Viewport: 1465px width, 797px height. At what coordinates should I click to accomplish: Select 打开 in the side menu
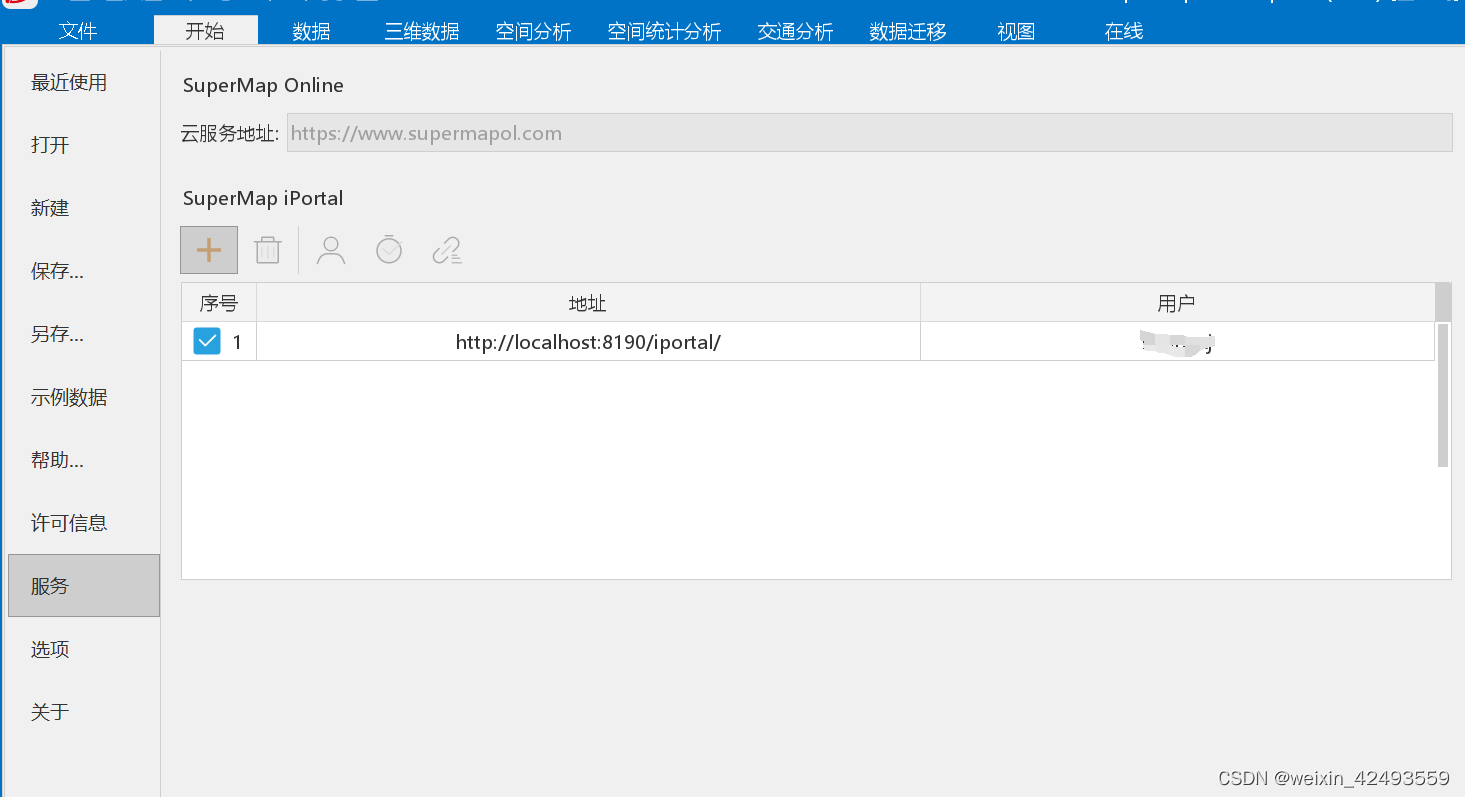point(84,146)
